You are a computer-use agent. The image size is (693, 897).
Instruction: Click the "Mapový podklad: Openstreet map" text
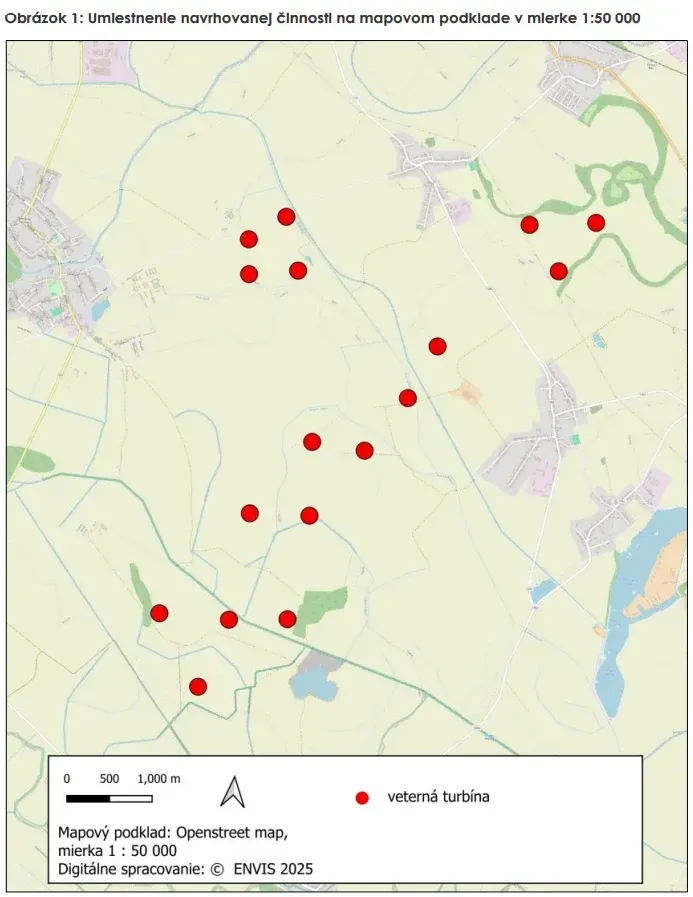tap(172, 832)
